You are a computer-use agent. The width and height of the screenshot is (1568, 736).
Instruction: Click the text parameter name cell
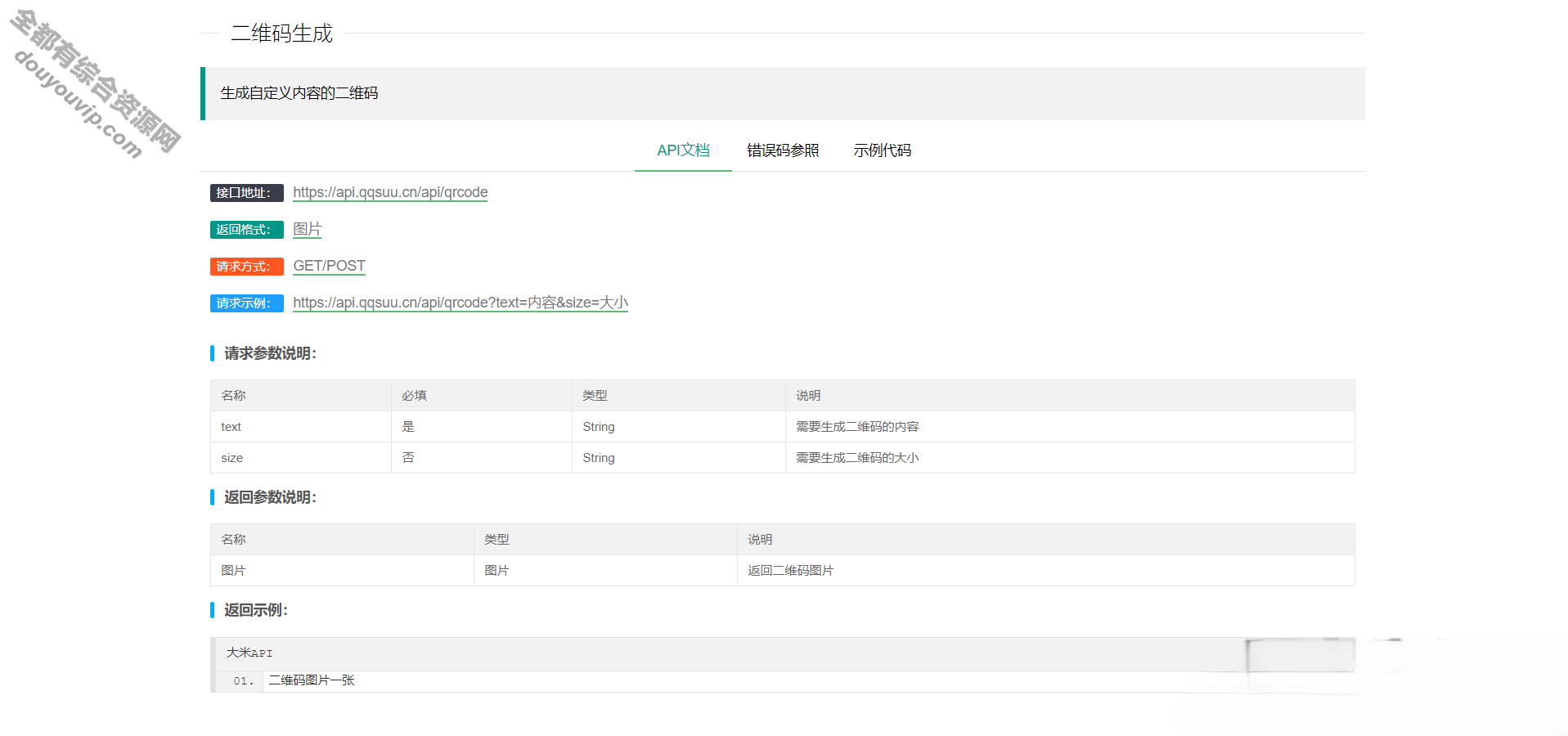click(x=301, y=427)
